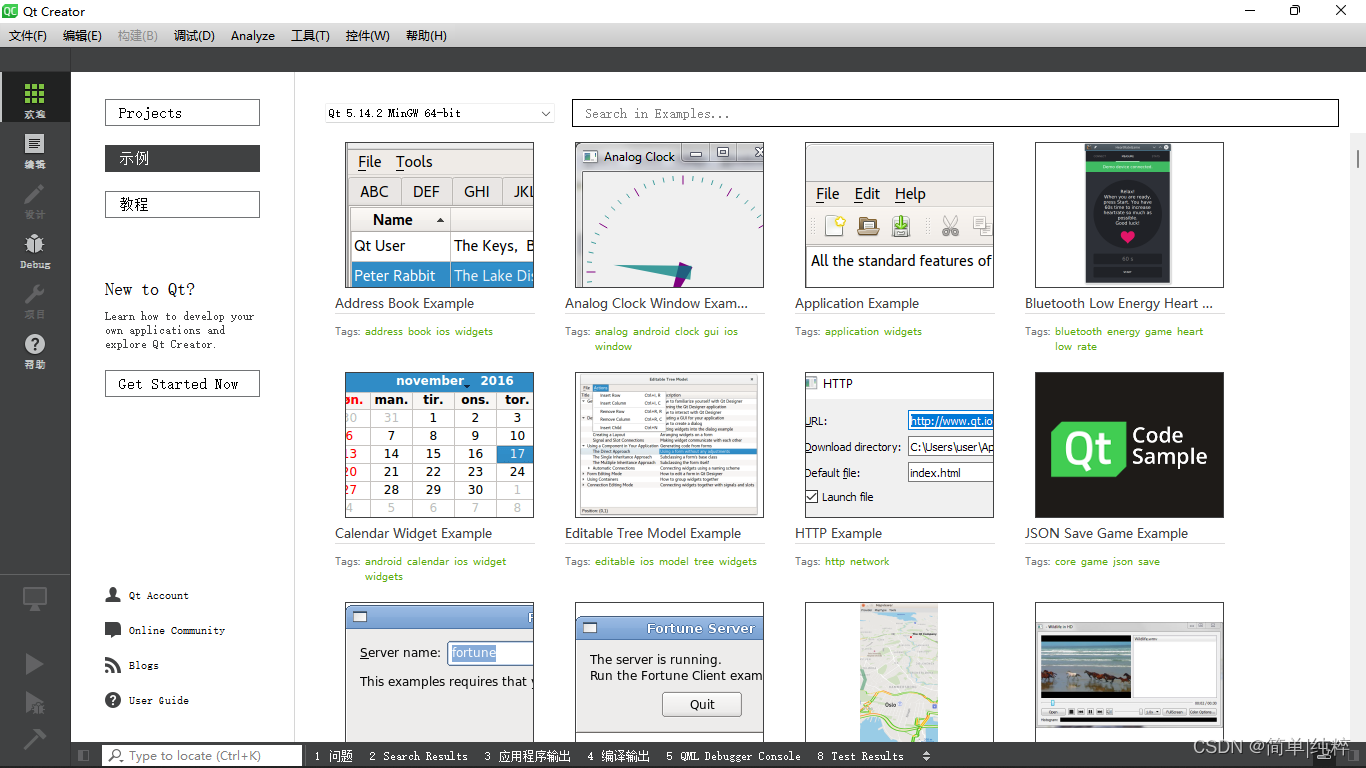
Task: Expand the Qt 5.14.2 MinGW 64-bit dropdown
Action: pyautogui.click(x=440, y=113)
